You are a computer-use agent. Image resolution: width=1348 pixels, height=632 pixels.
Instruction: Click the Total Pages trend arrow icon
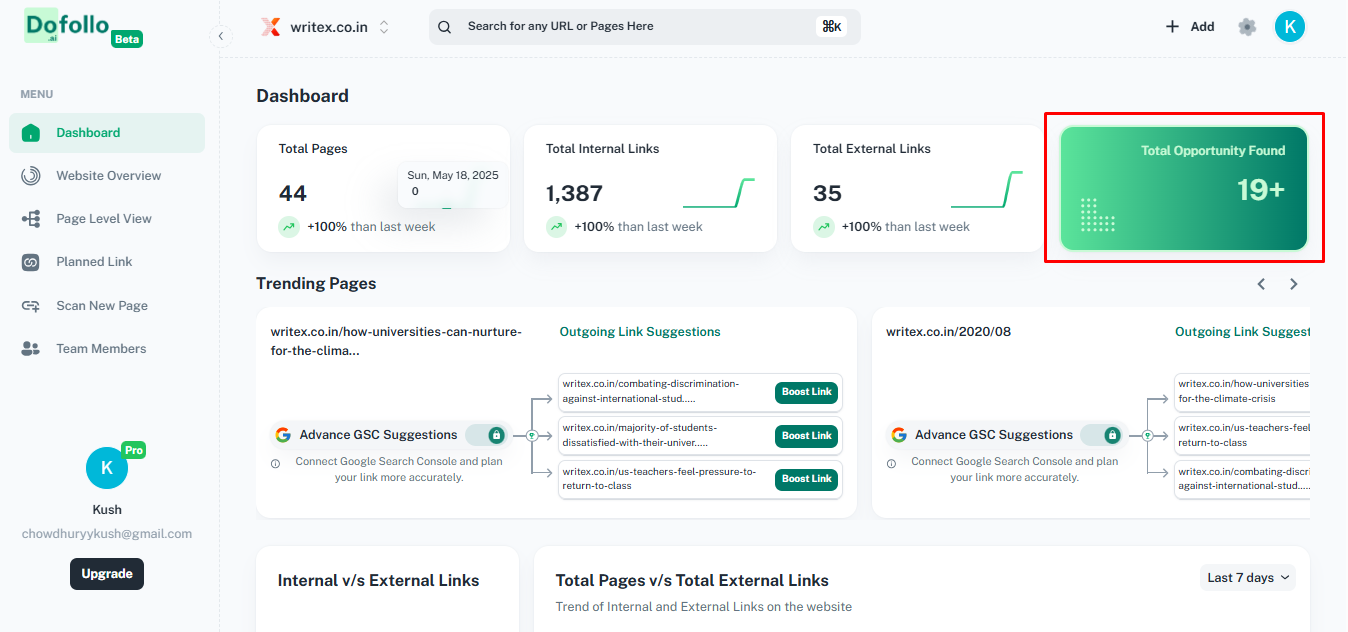[289, 227]
